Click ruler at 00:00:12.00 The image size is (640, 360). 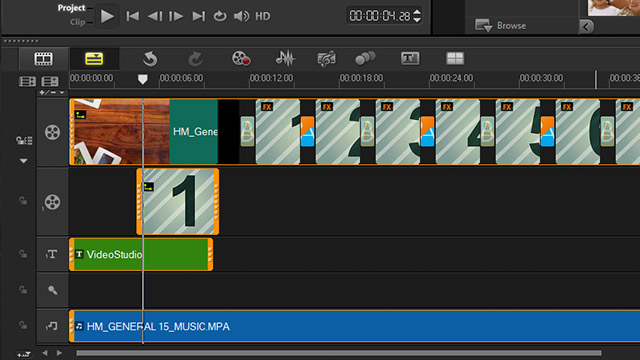pyautogui.click(x=271, y=78)
